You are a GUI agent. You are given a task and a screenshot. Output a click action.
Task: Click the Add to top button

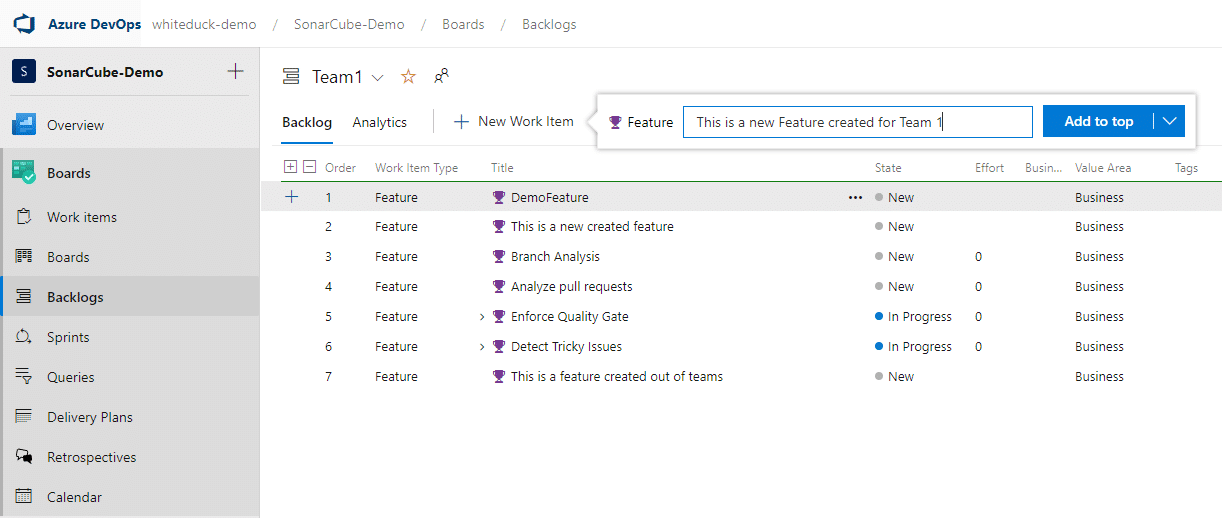(1098, 121)
